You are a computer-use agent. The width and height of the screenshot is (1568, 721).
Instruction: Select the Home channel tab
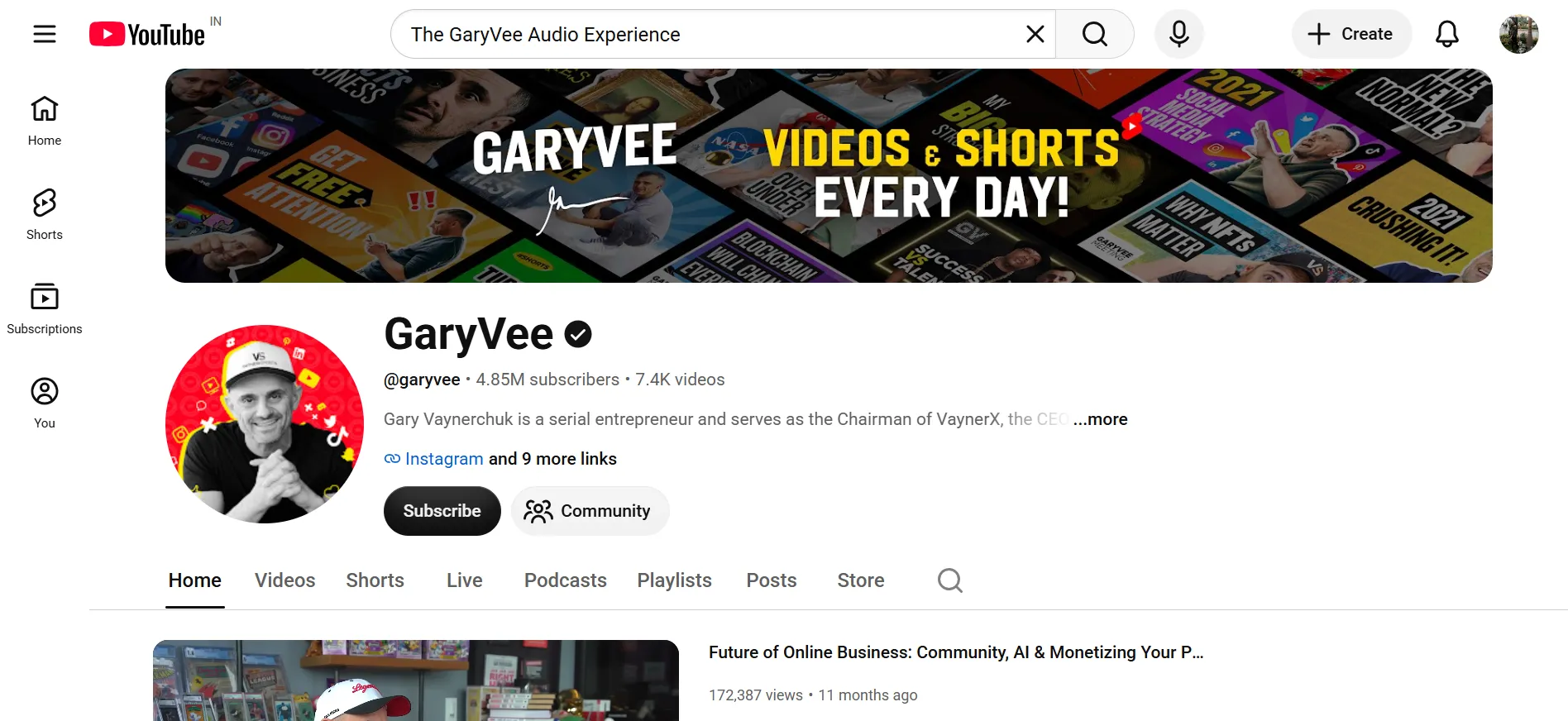pyautogui.click(x=195, y=580)
